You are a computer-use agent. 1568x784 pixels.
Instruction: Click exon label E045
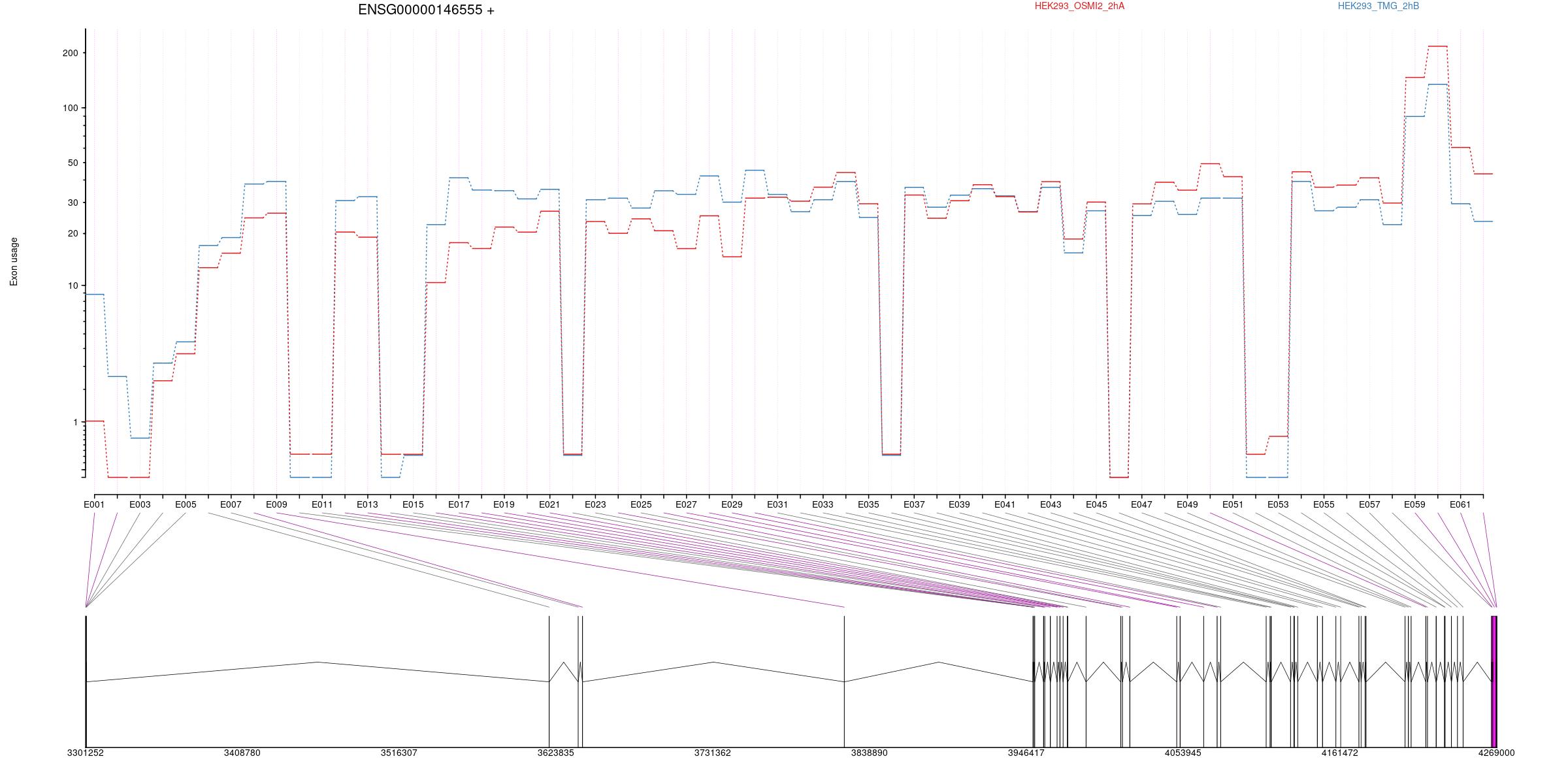[1096, 504]
